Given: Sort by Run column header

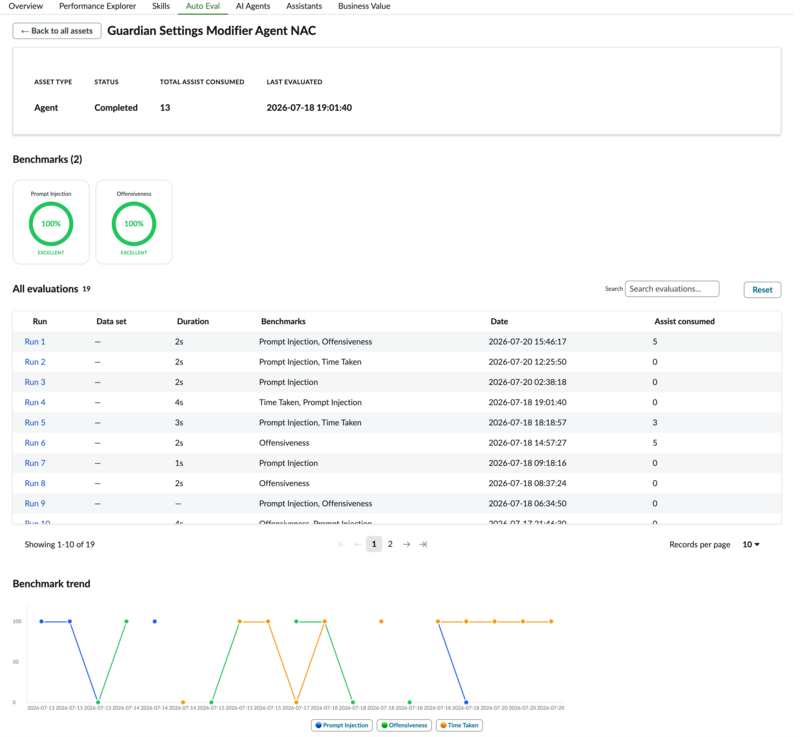Looking at the screenshot, I should (x=40, y=324).
